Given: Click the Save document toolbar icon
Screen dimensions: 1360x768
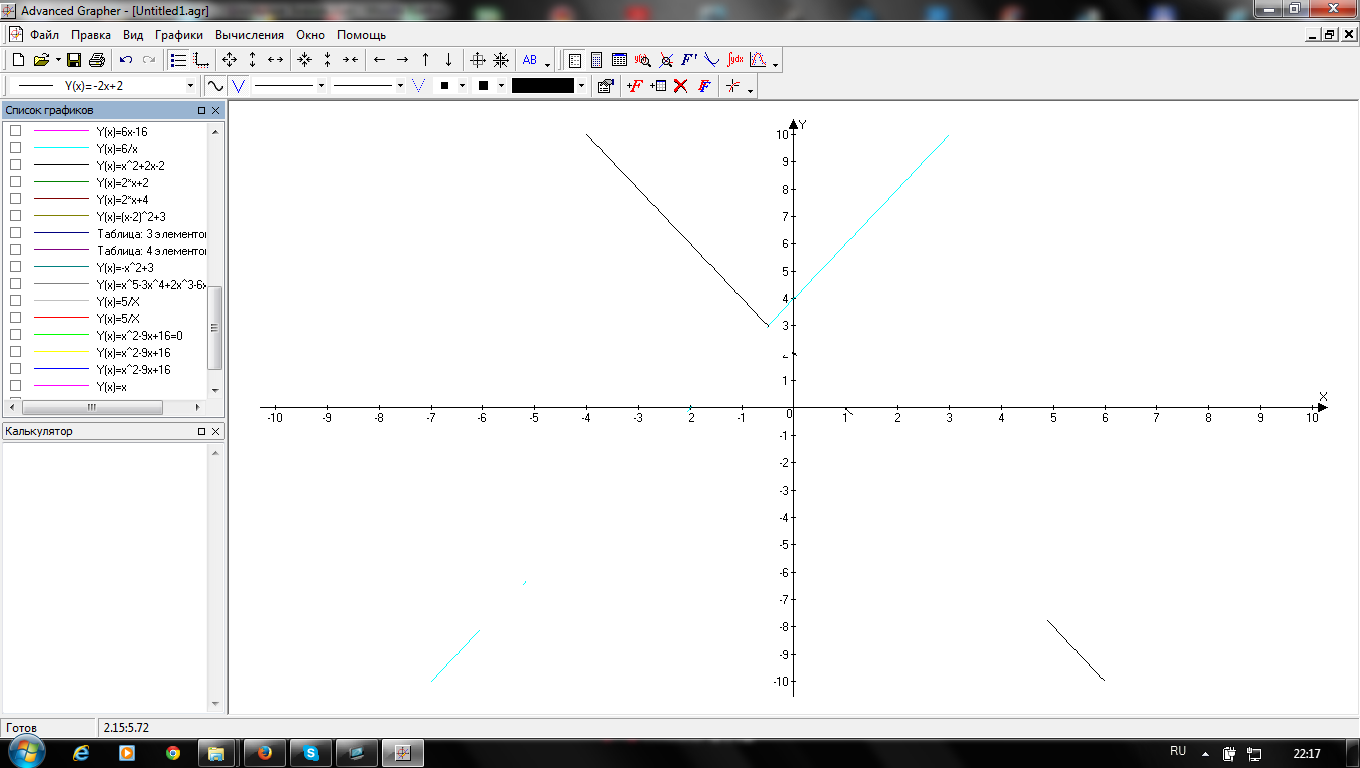Looking at the screenshot, I should [74, 60].
